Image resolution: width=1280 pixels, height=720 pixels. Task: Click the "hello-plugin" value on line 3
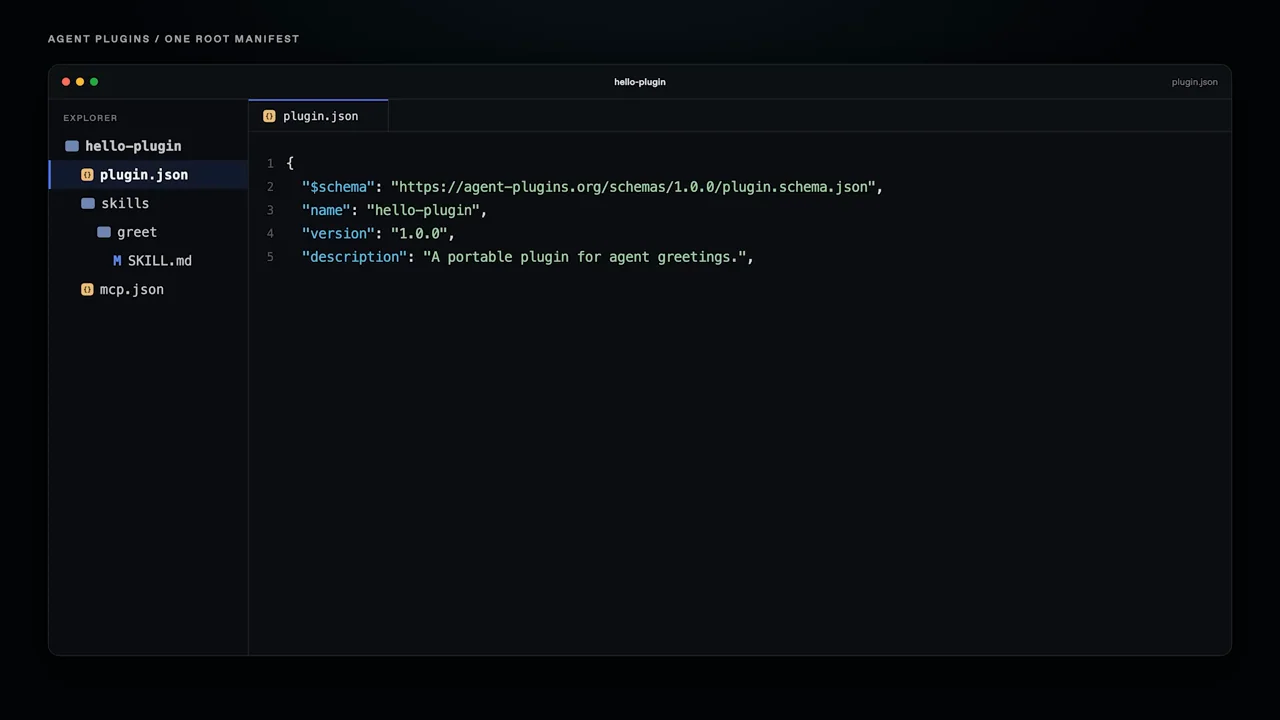coord(423,210)
